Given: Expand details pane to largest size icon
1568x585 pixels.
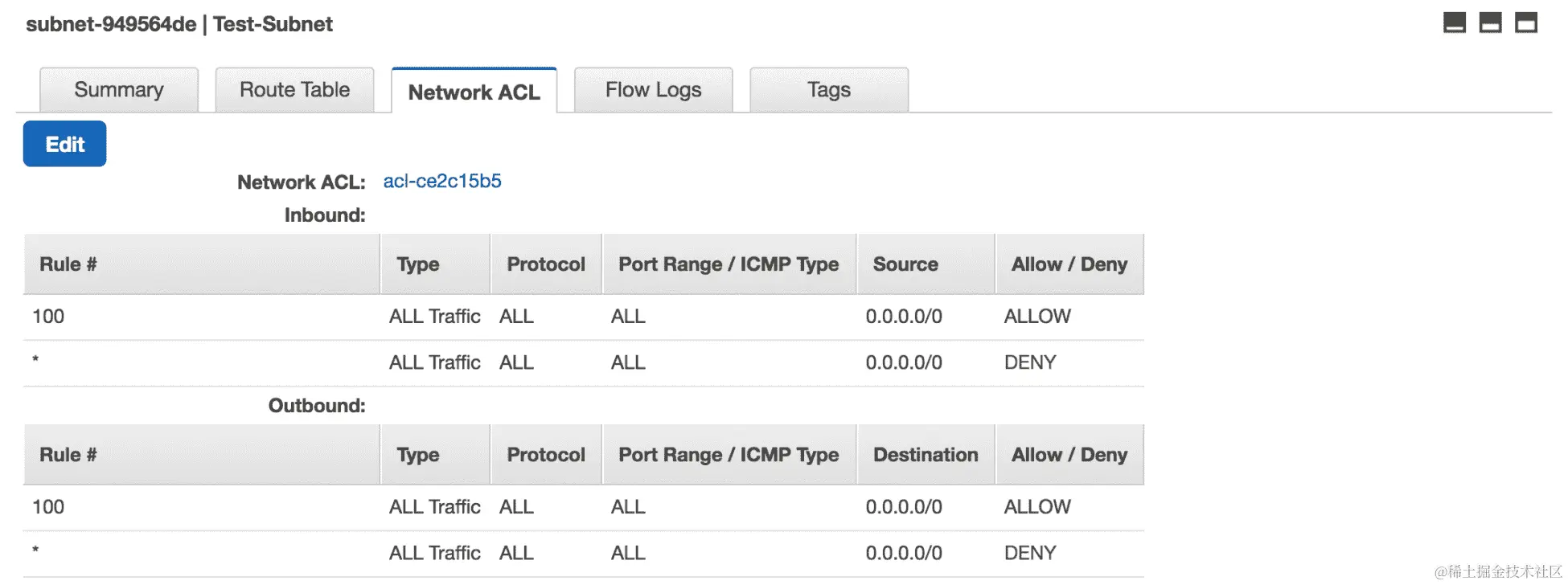Looking at the screenshot, I should [x=1525, y=22].
